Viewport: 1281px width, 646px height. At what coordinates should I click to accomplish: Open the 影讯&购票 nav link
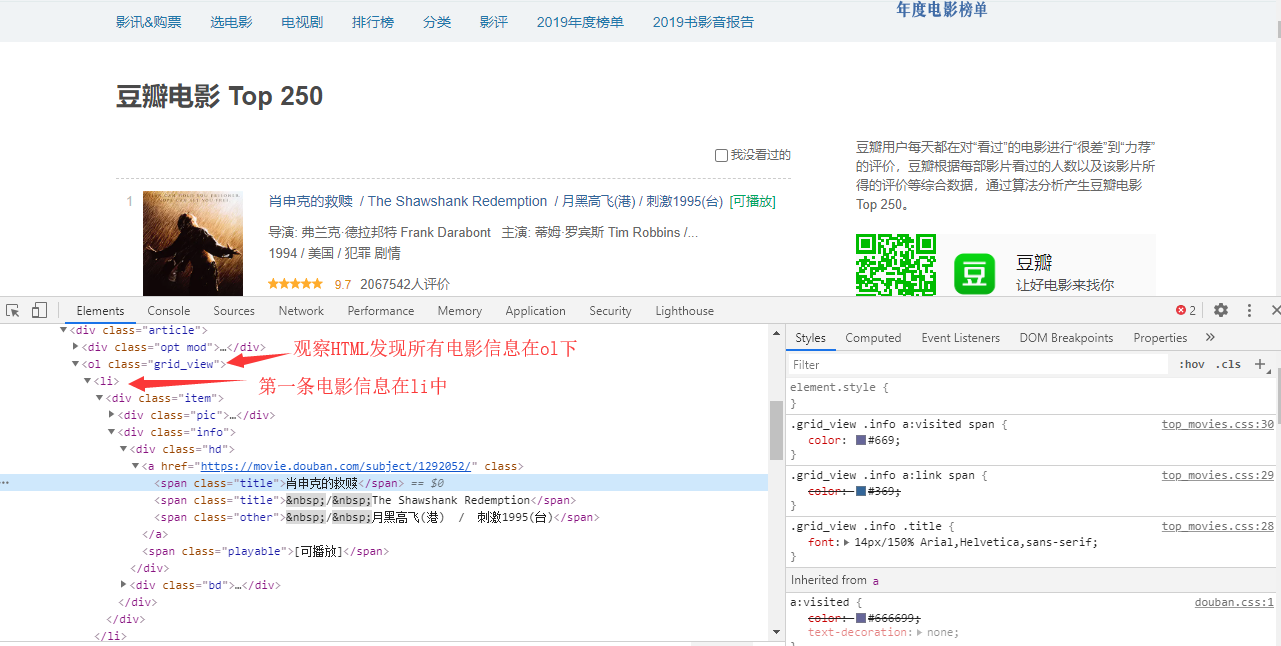[x=149, y=21]
